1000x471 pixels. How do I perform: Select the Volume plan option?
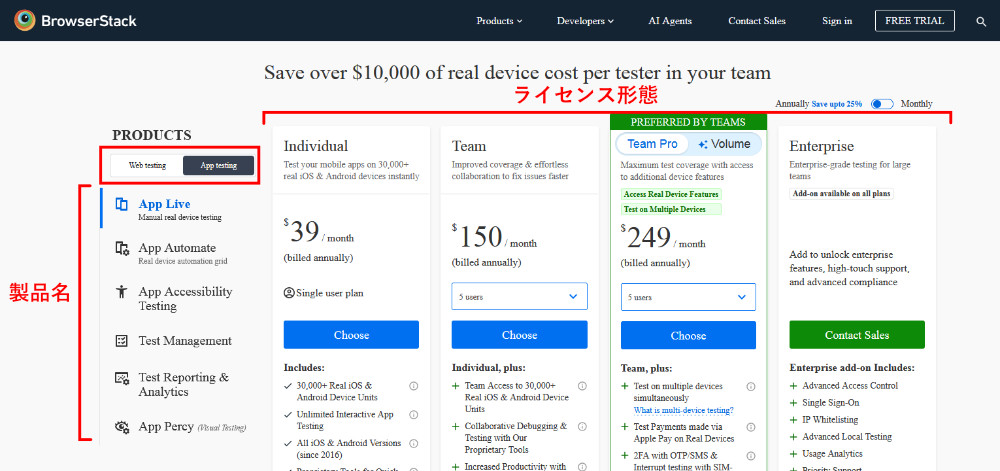click(724, 144)
